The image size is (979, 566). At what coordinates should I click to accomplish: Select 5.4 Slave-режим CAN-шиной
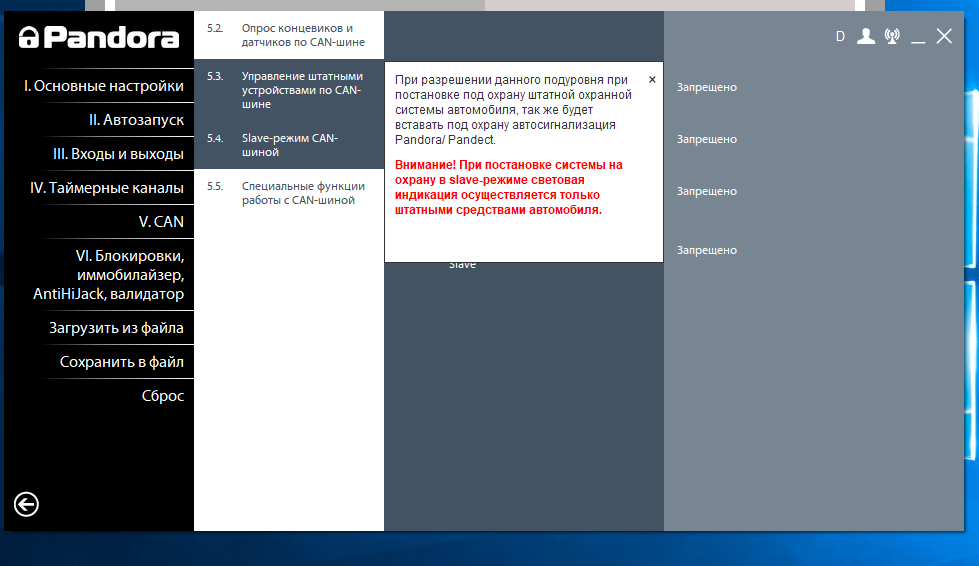point(288,145)
